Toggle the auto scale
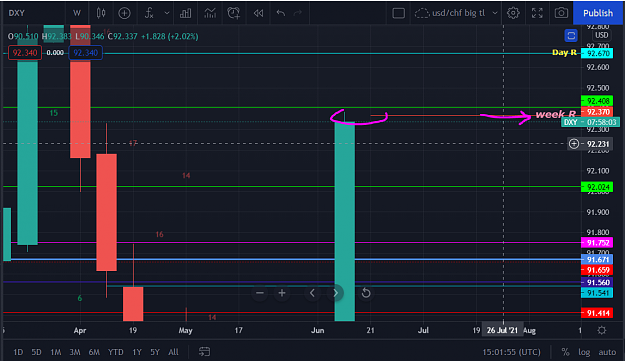Screen dimensions: 625x361 (x=607, y=352)
